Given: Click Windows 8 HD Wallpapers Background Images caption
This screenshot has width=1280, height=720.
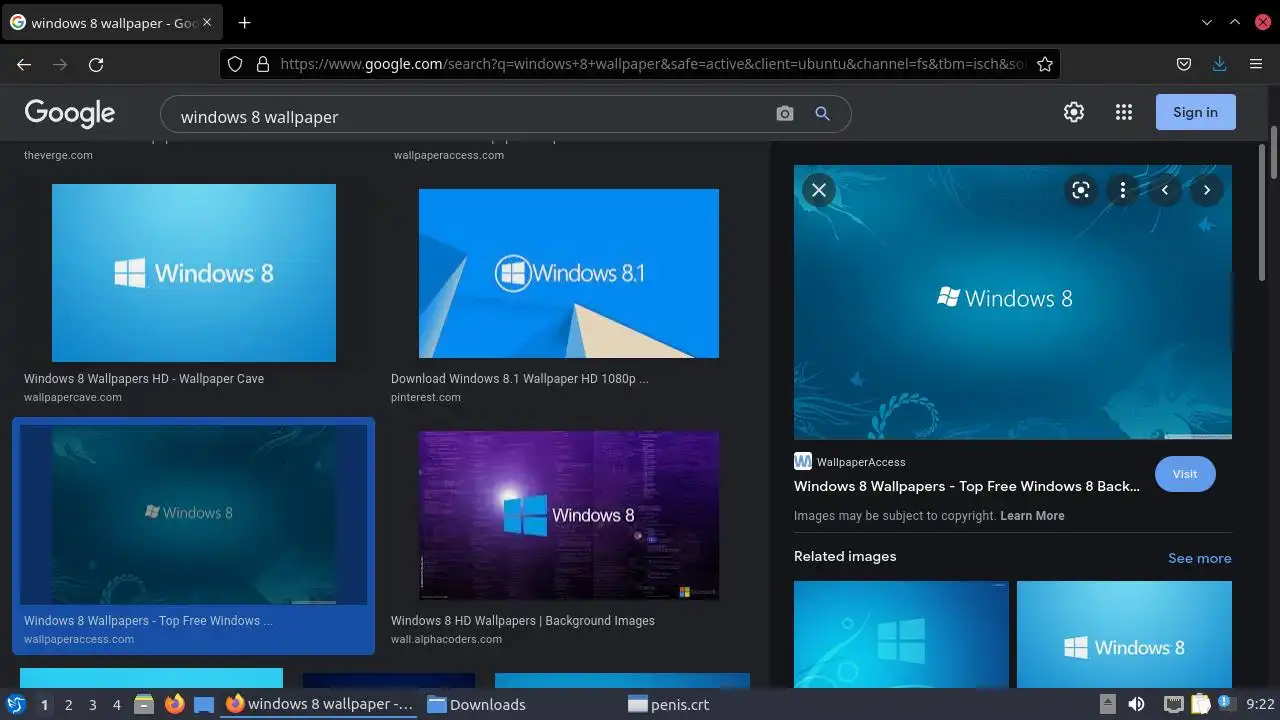Looking at the screenshot, I should [523, 621].
